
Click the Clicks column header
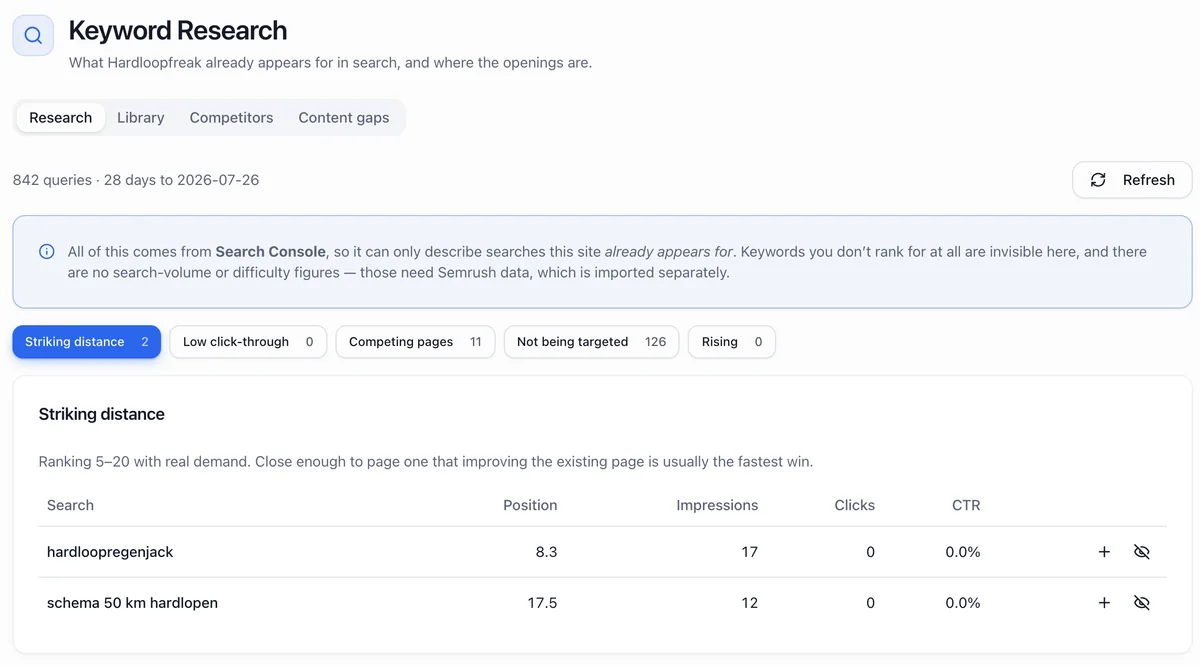855,505
